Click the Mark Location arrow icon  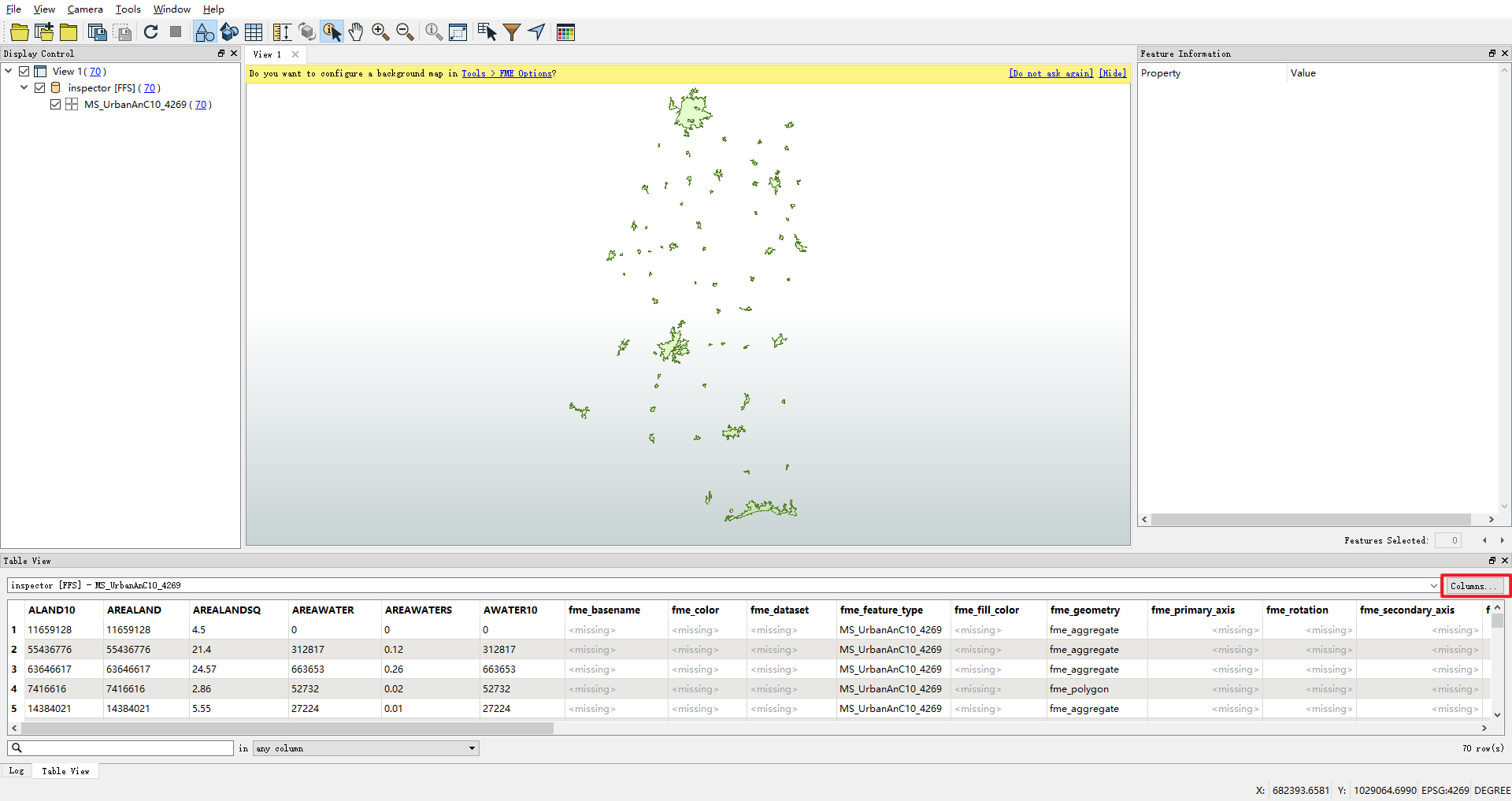tap(536, 32)
